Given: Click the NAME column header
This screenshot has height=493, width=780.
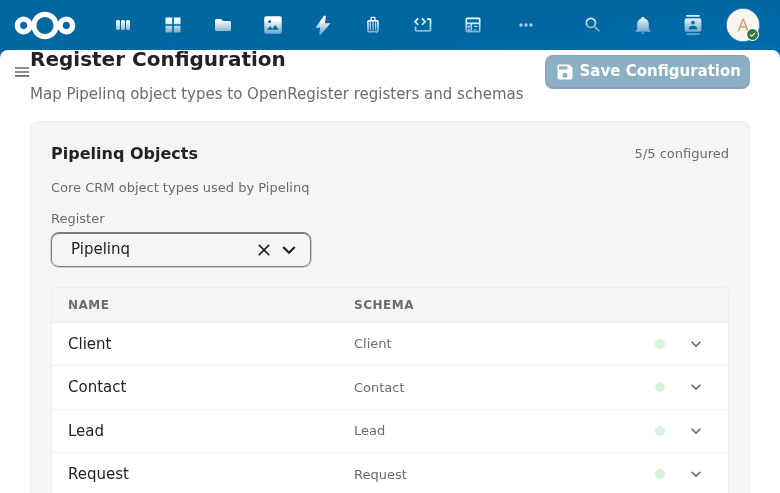Looking at the screenshot, I should point(89,304).
